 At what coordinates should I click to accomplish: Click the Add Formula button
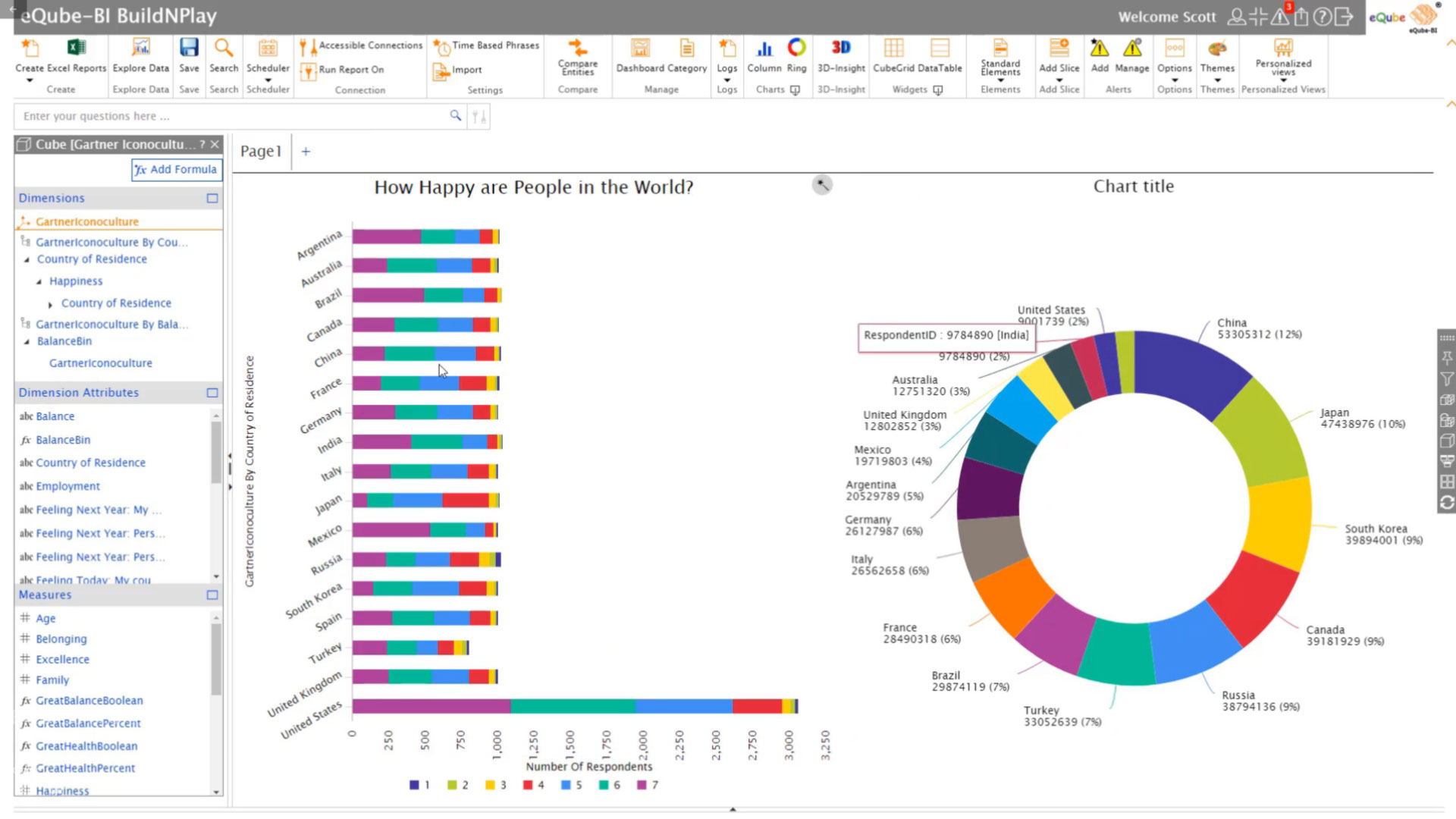pos(176,170)
